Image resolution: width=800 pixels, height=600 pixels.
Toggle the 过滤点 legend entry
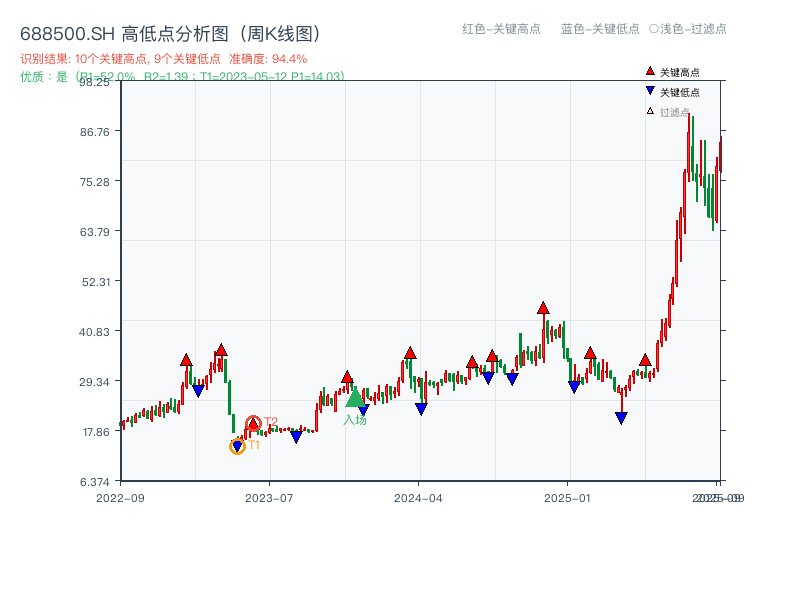tap(668, 112)
